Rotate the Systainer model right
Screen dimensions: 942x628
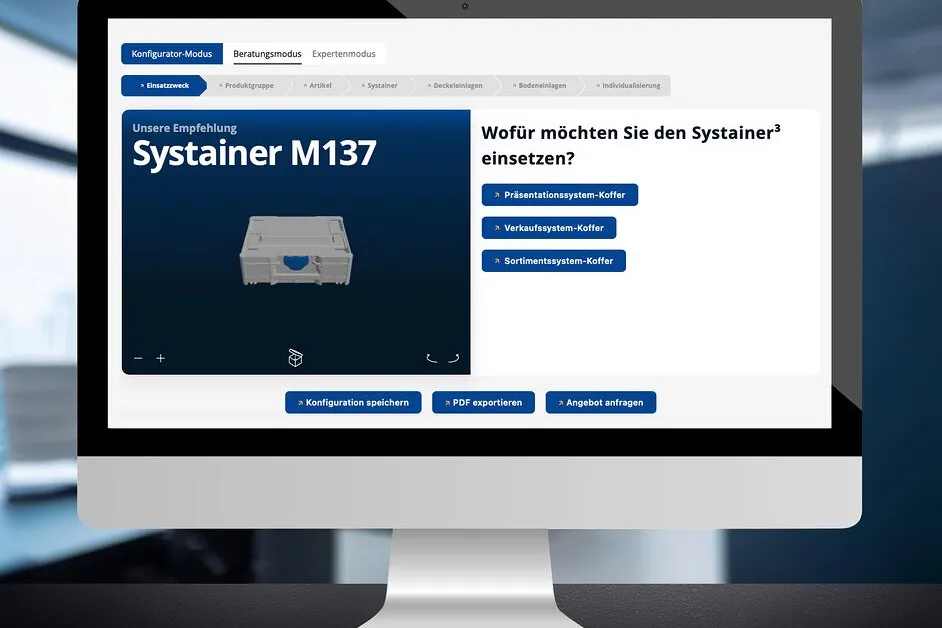454,358
